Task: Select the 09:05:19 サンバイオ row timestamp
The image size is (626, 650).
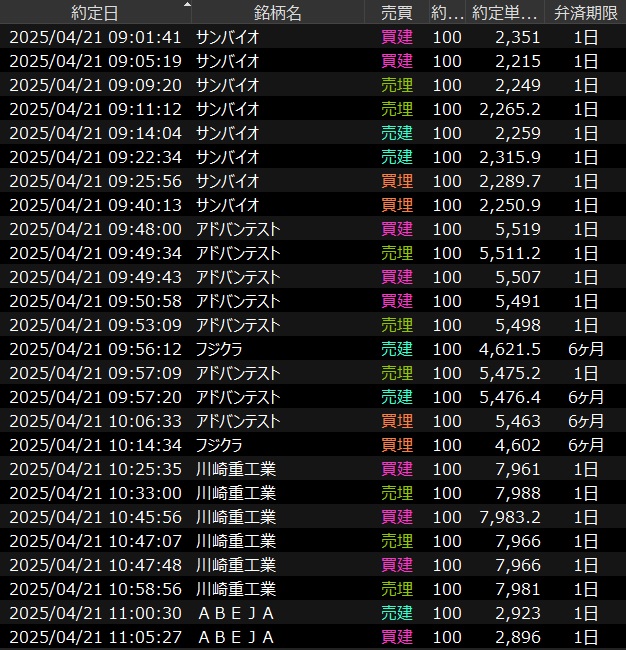Action: [95, 61]
